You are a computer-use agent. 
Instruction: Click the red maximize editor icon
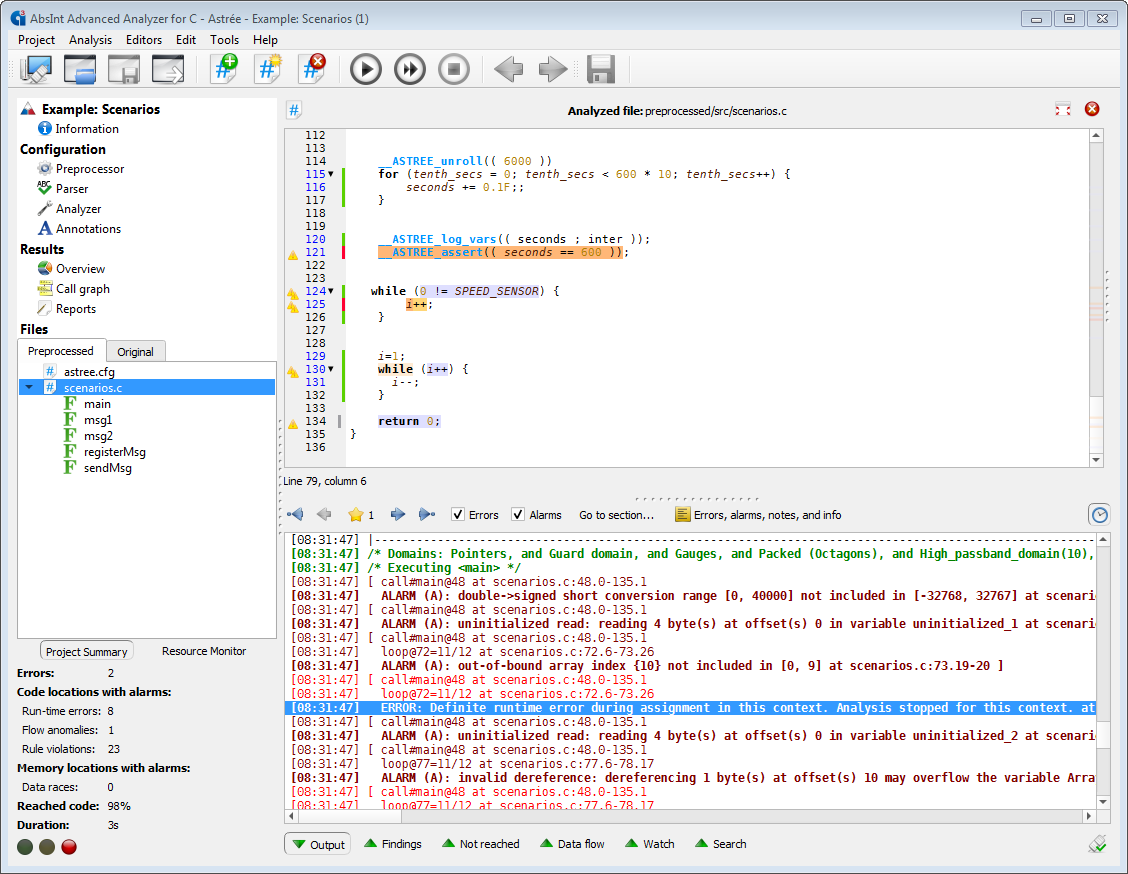click(x=1063, y=109)
